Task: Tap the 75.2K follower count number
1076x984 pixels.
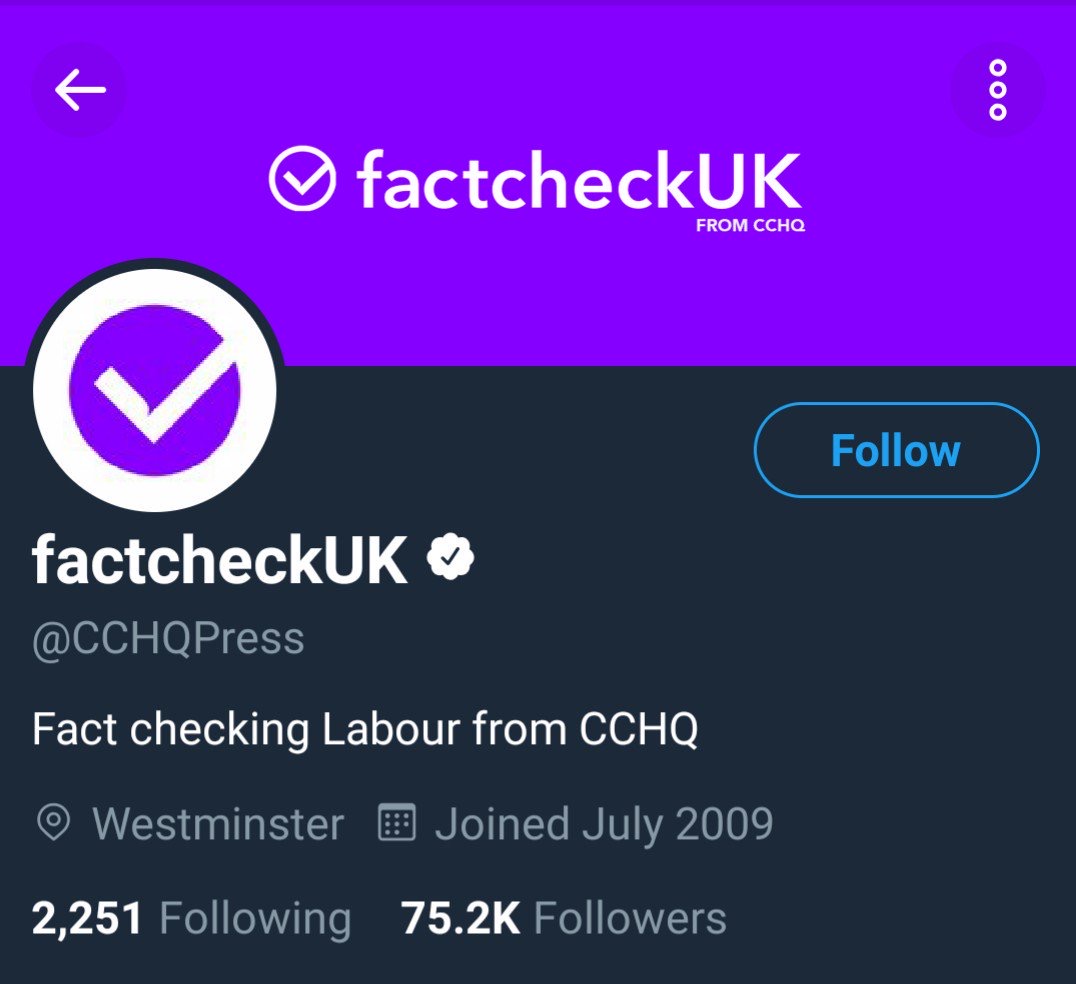Action: [x=460, y=918]
